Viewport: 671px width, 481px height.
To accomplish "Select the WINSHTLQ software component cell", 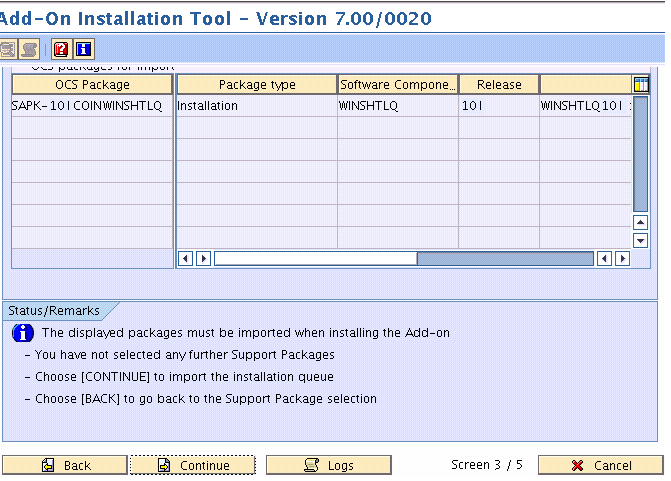I will pos(398,106).
